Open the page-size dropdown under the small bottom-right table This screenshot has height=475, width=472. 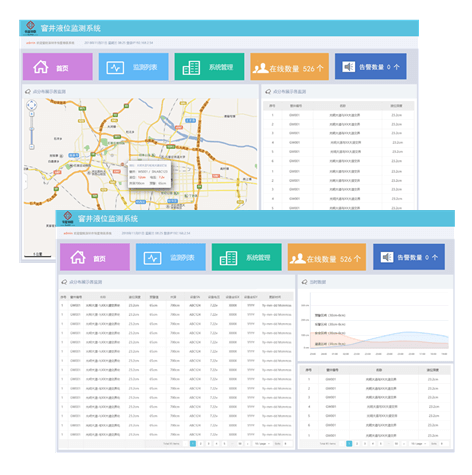coord(419,444)
